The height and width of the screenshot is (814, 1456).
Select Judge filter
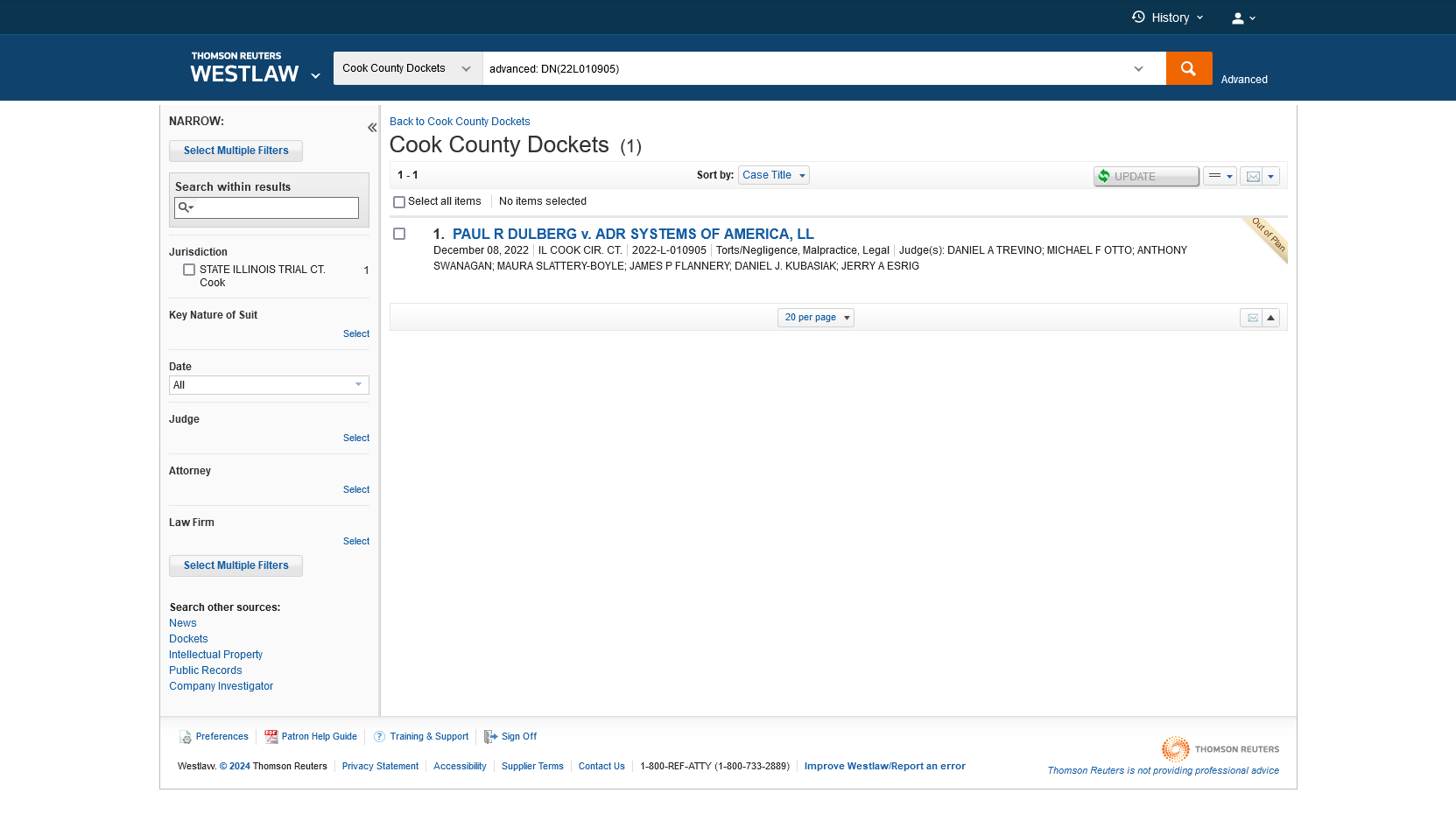tap(356, 438)
